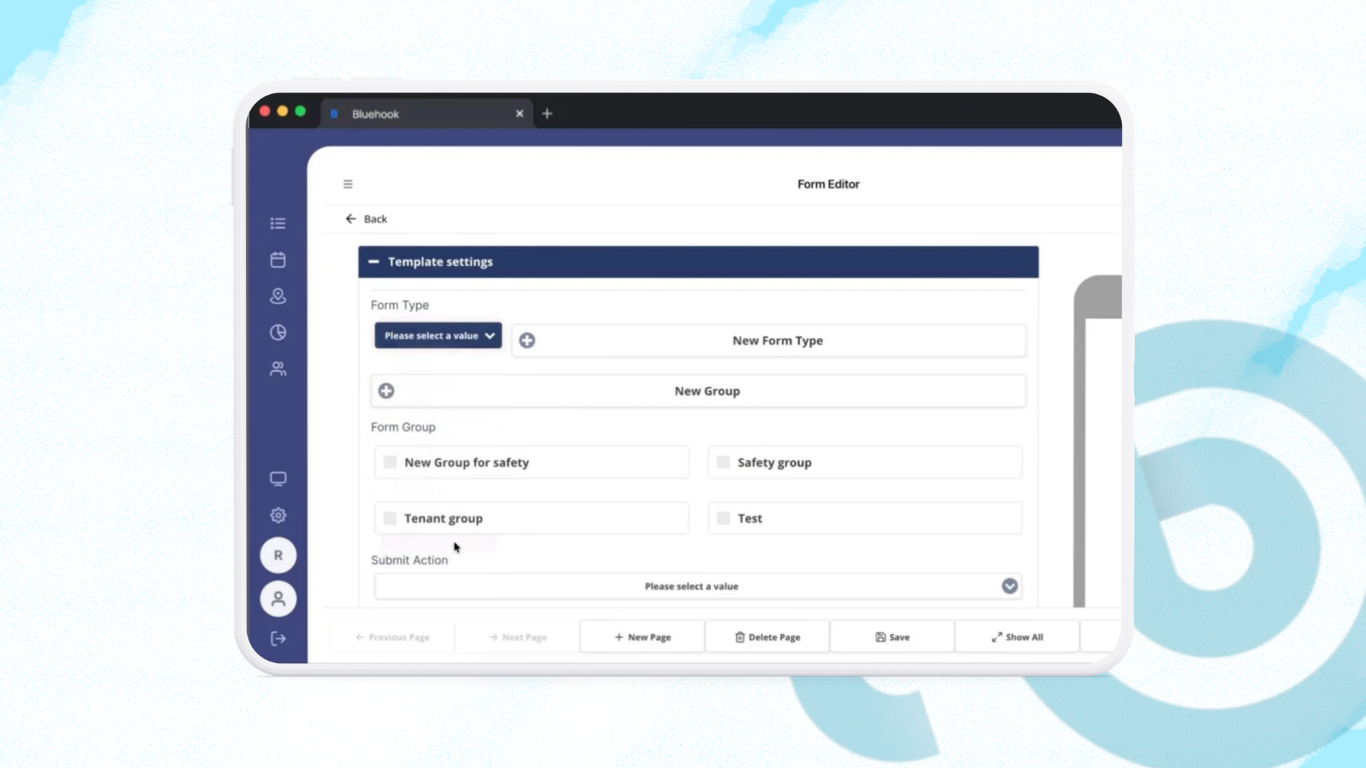Click the Form Group label
Image resolution: width=1366 pixels, height=768 pixels.
[403, 427]
